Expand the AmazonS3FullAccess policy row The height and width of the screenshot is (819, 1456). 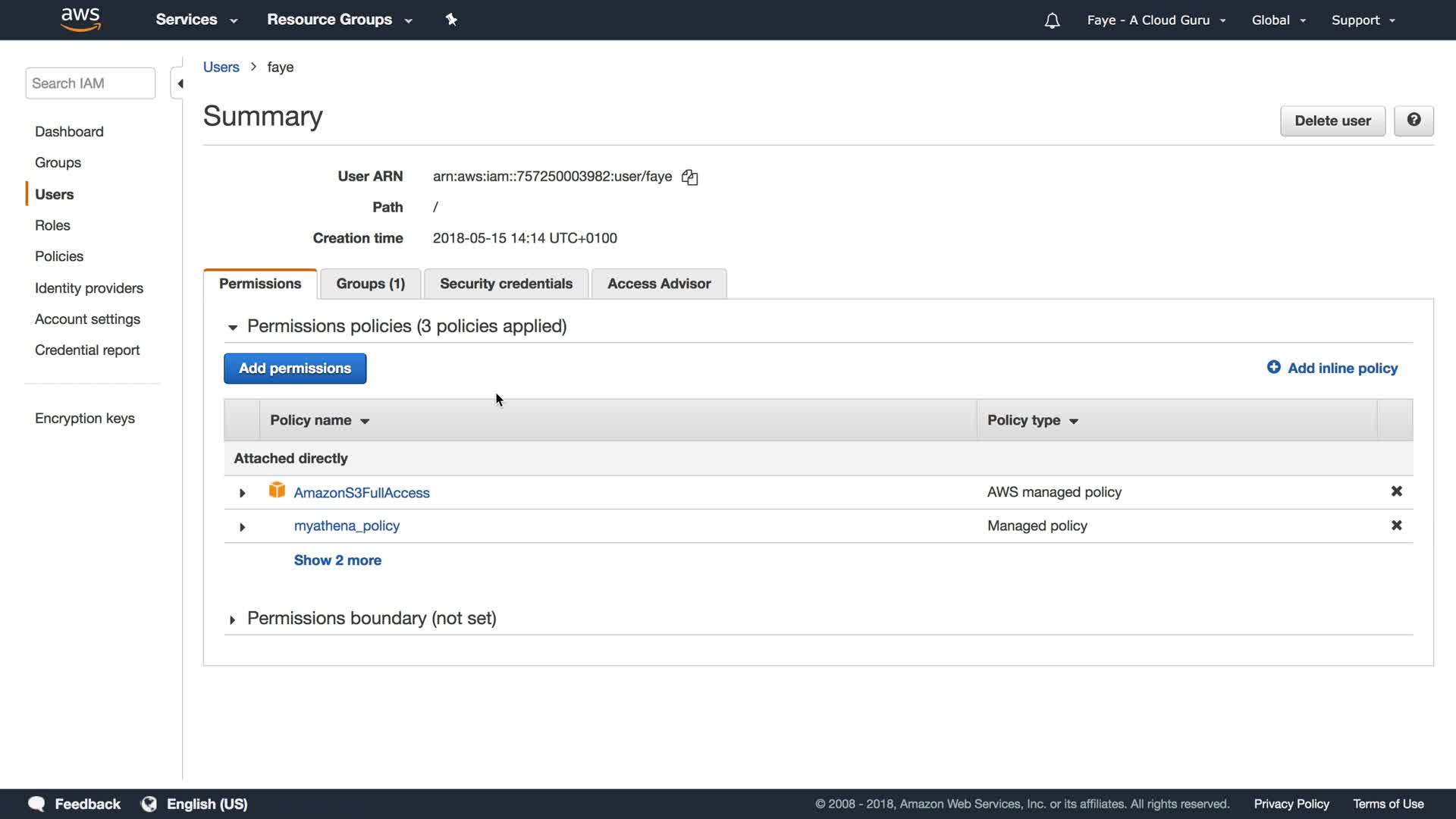point(242,493)
